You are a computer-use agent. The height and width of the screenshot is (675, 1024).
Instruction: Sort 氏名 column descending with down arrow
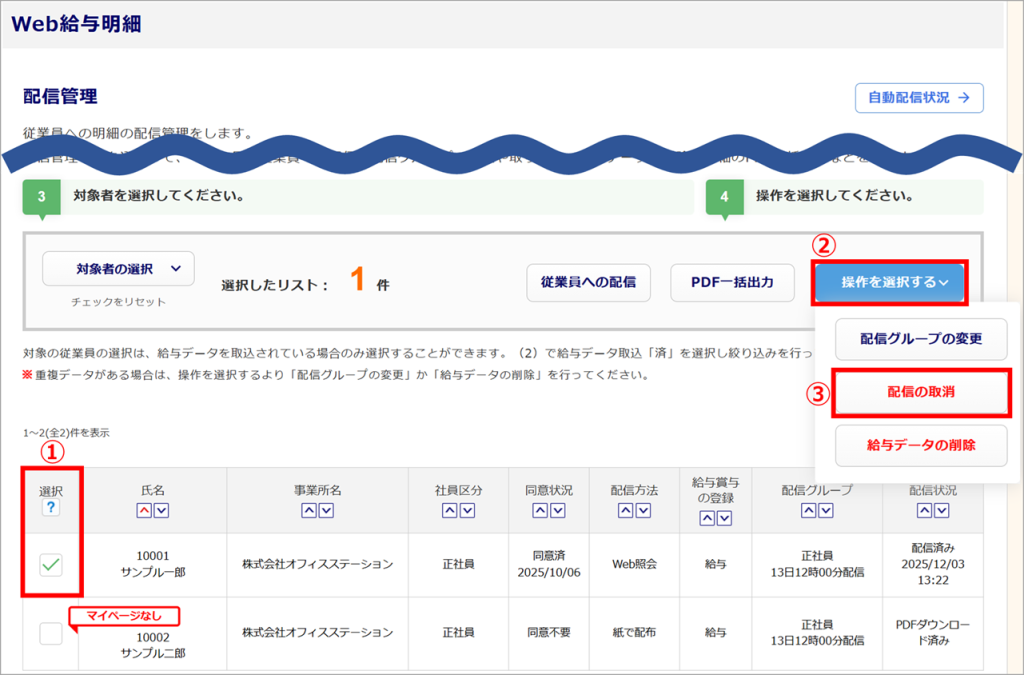point(161,511)
